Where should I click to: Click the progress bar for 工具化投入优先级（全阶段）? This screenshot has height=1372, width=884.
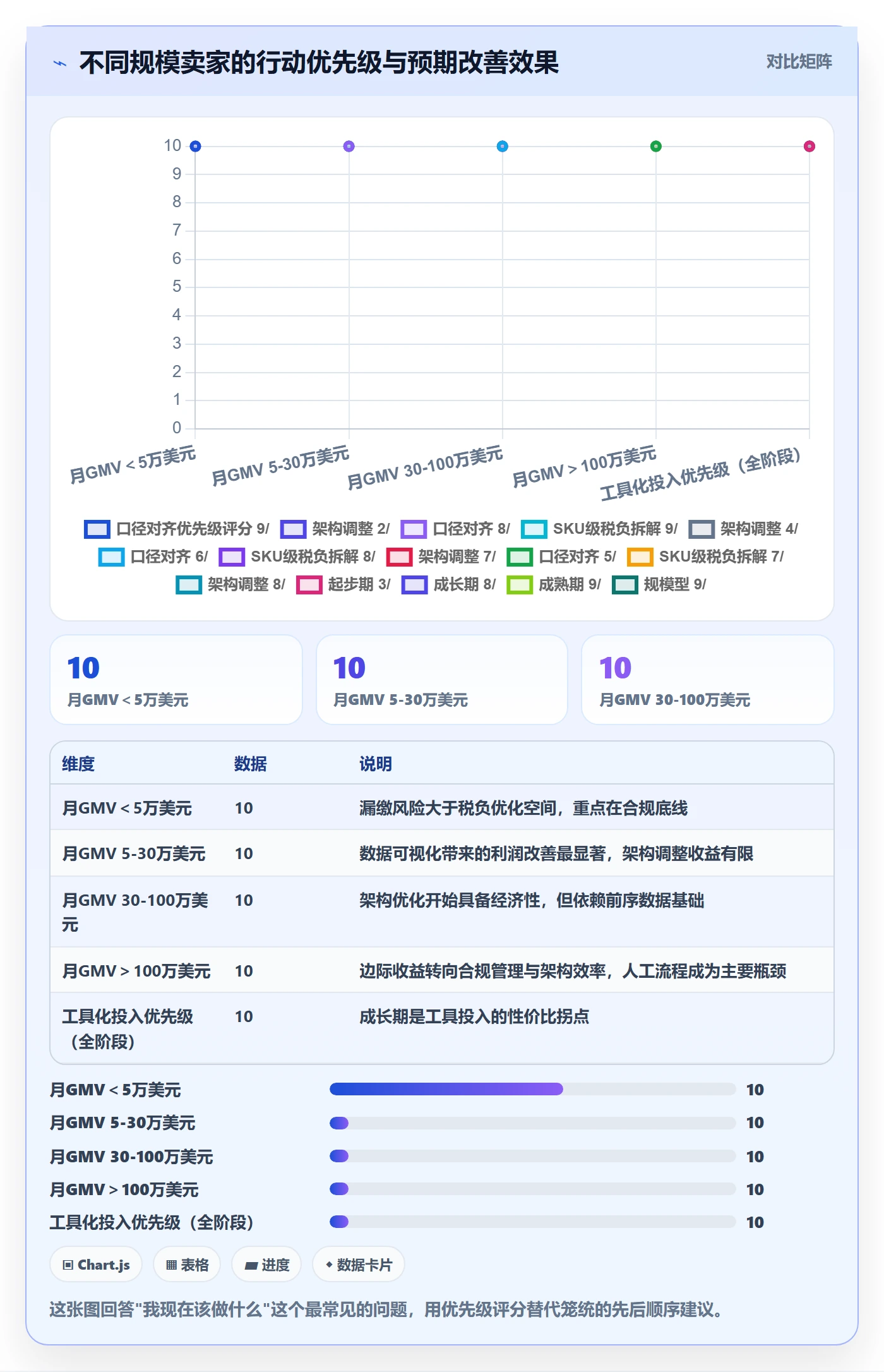(533, 1222)
